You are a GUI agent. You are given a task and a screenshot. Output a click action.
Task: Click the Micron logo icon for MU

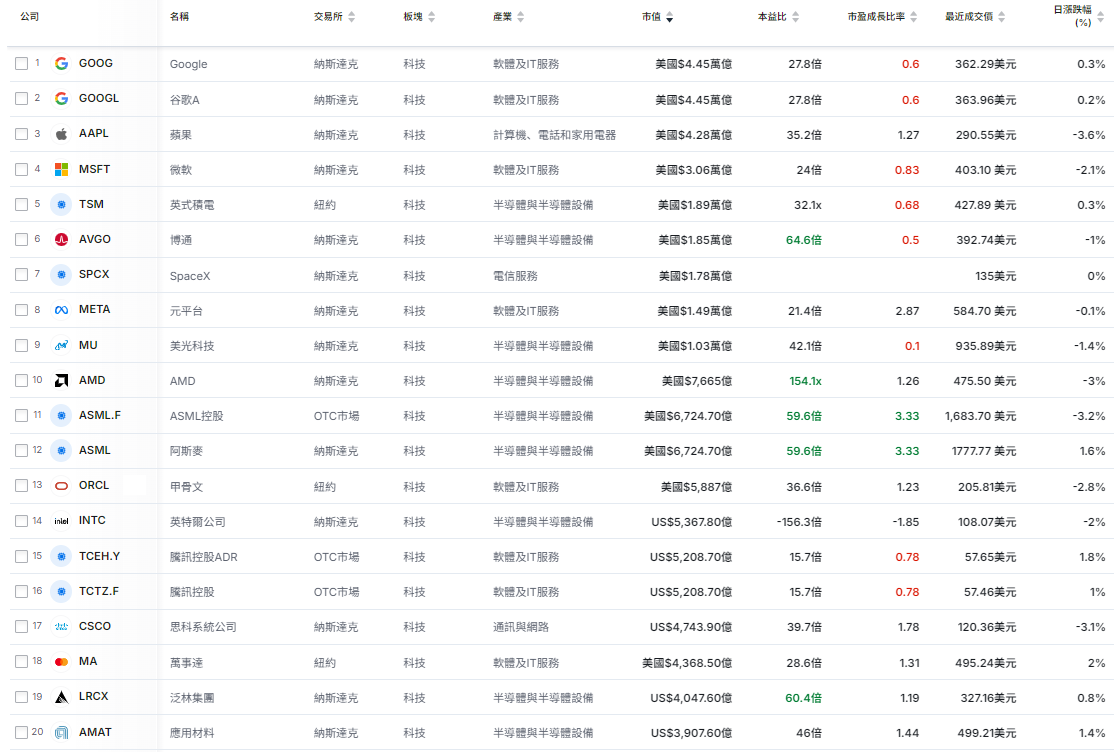pyautogui.click(x=62, y=345)
